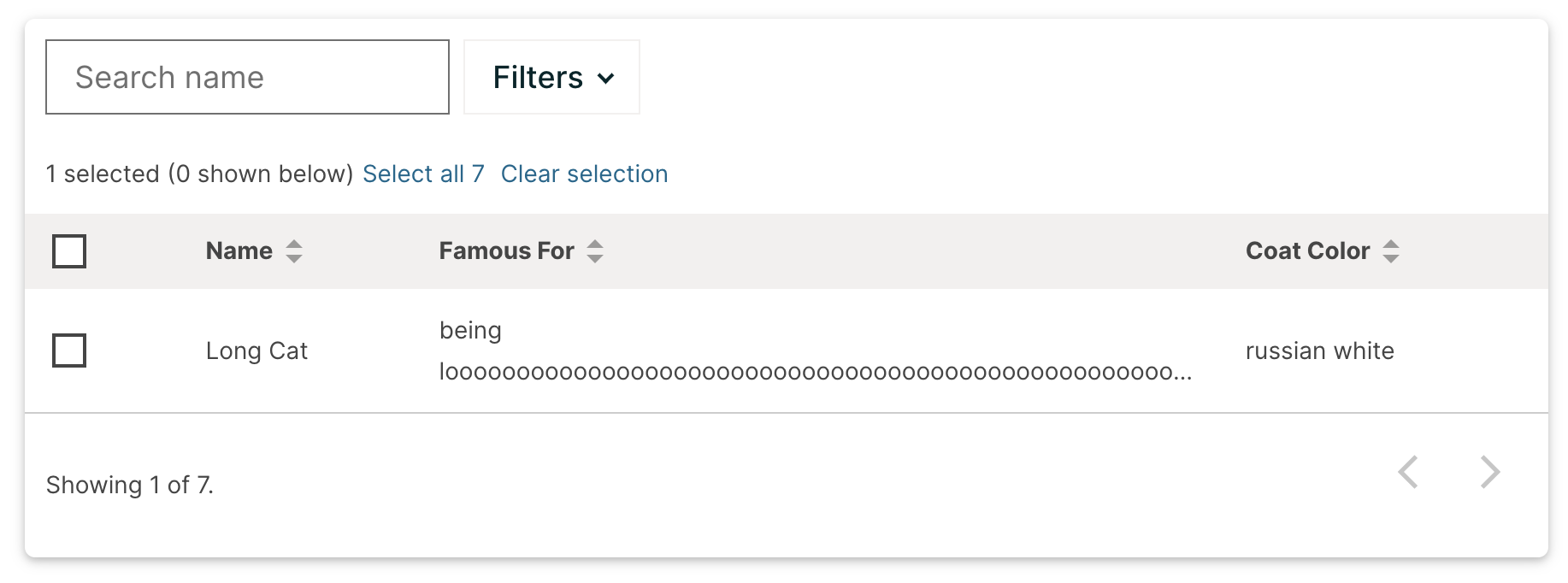Screen dimensions: 1568x583
Task: Check the select-all checkbox in header
Action: coord(69,250)
